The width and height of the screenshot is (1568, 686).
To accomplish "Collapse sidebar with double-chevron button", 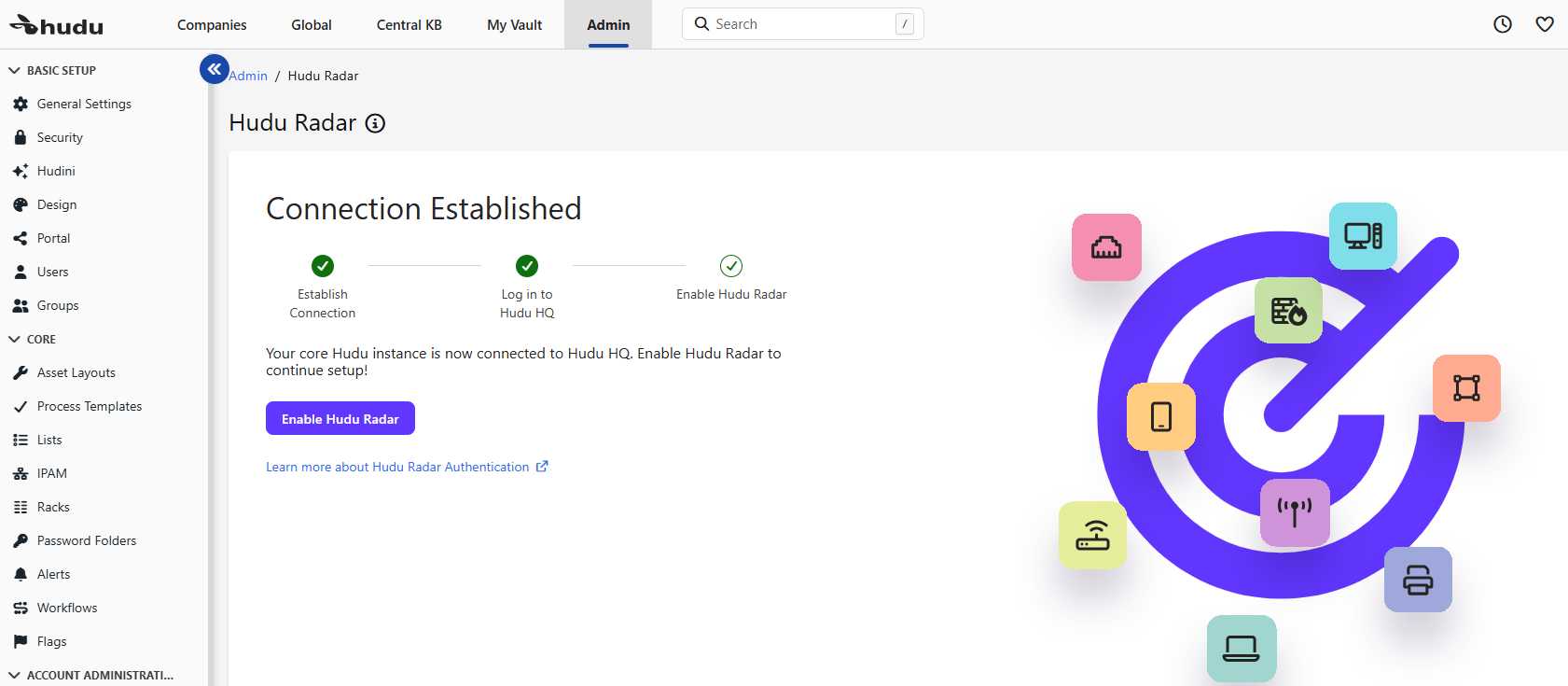I will pyautogui.click(x=215, y=68).
